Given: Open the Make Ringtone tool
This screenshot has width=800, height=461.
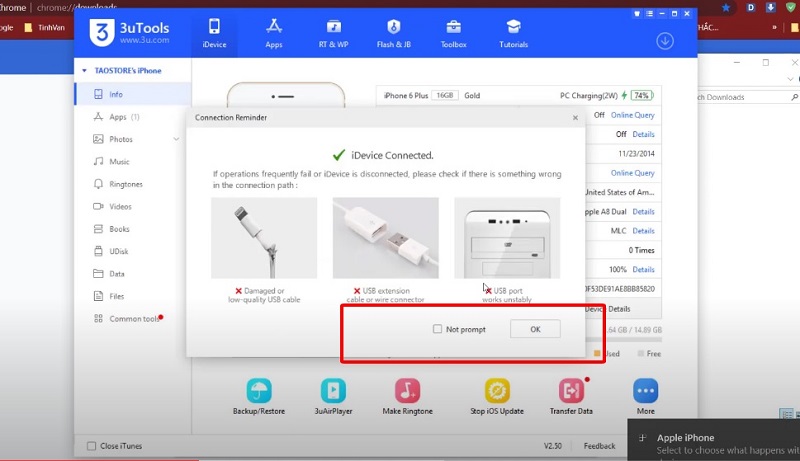Looking at the screenshot, I should pos(407,397).
